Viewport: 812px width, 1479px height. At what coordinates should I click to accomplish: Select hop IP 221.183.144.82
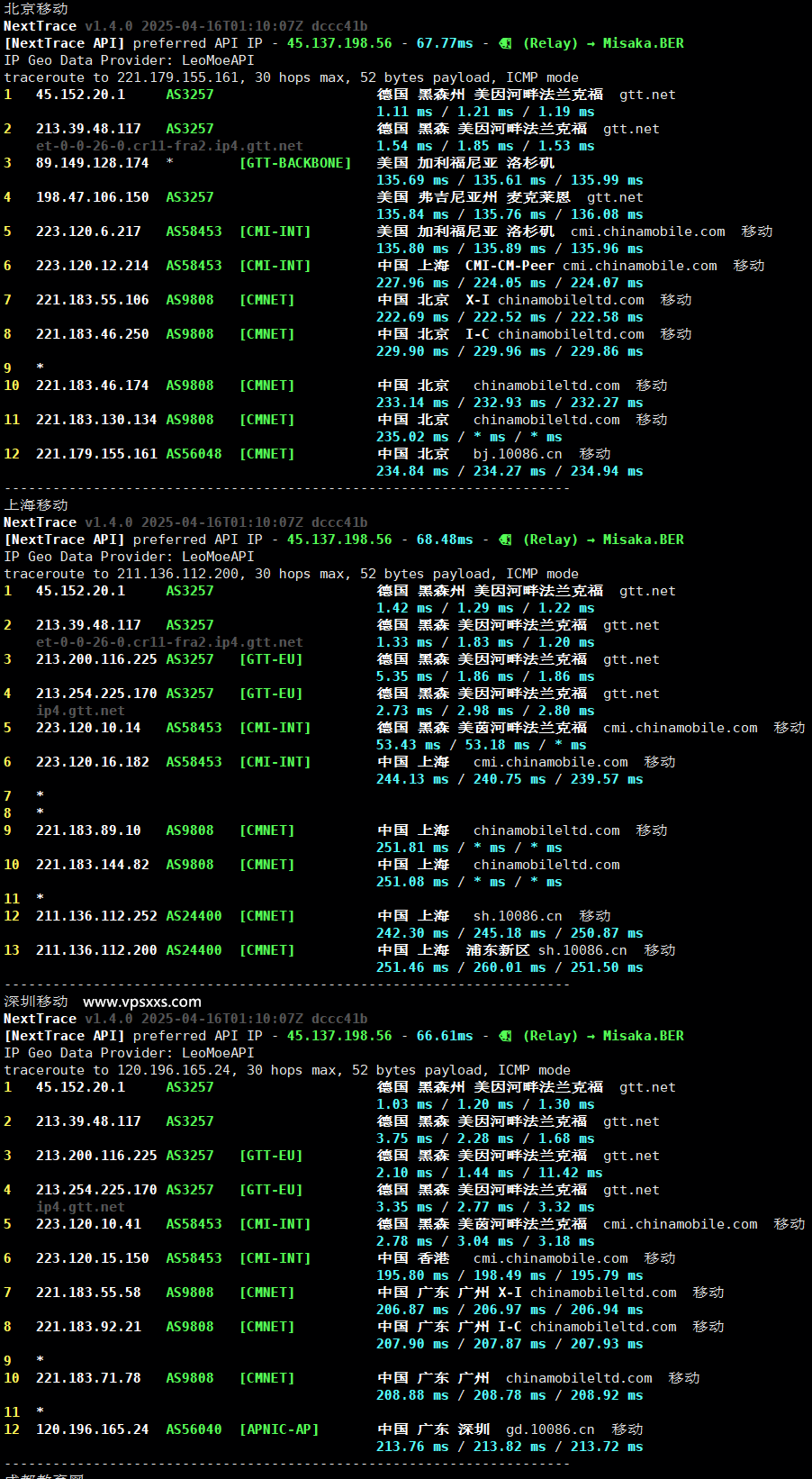[x=93, y=865]
